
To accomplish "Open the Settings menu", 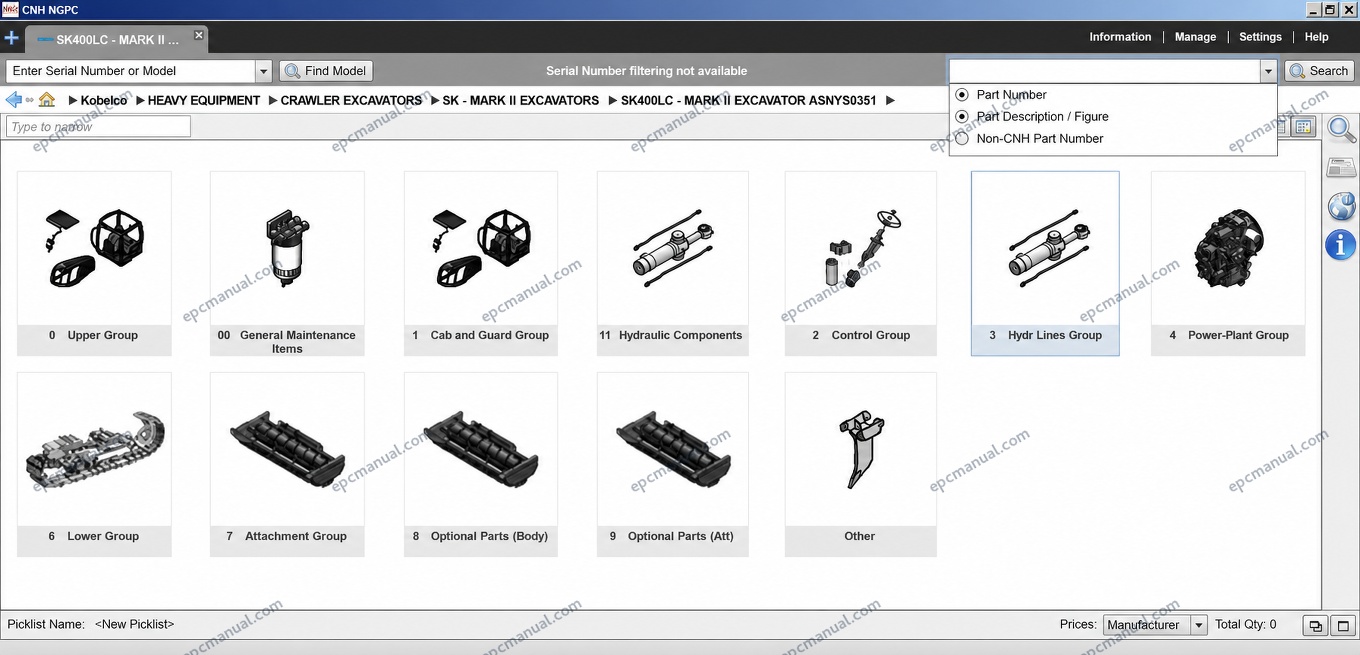I will pos(1260,37).
